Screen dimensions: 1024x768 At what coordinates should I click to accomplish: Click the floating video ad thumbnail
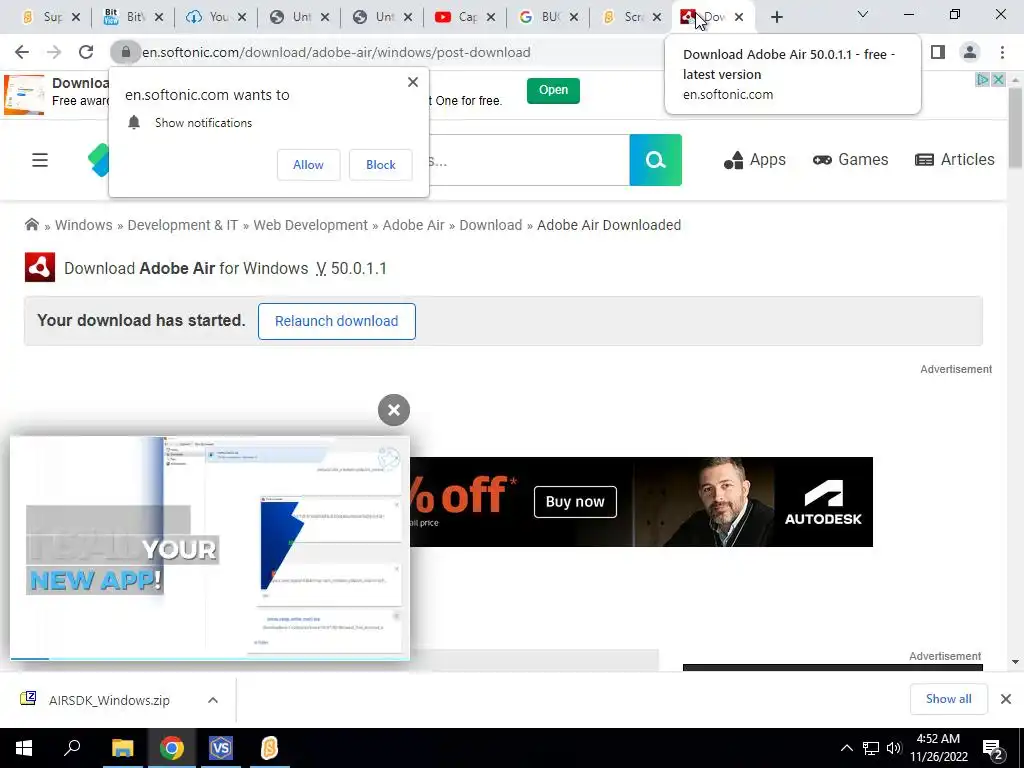210,547
